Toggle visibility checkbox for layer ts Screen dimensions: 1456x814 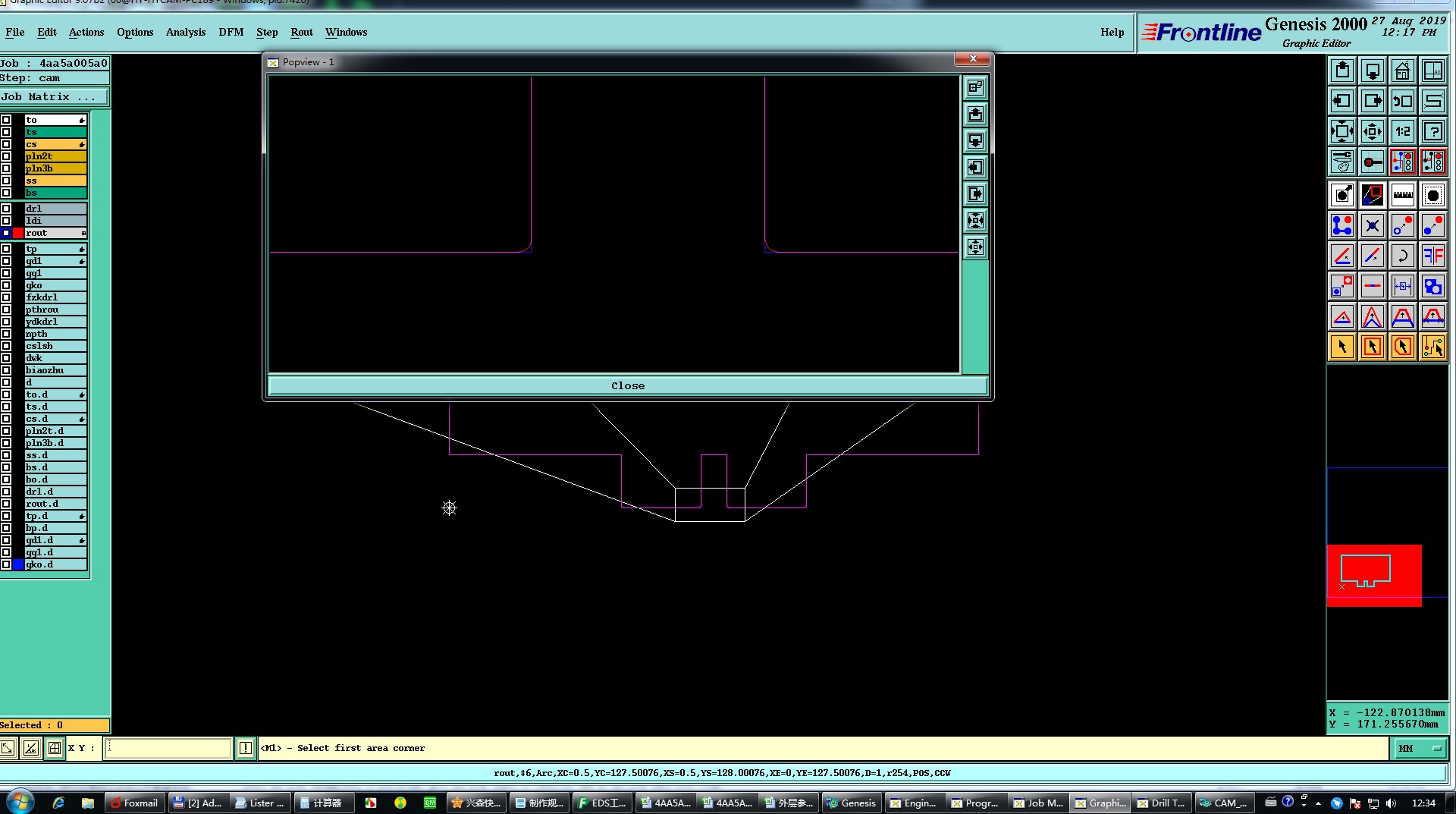(6, 132)
